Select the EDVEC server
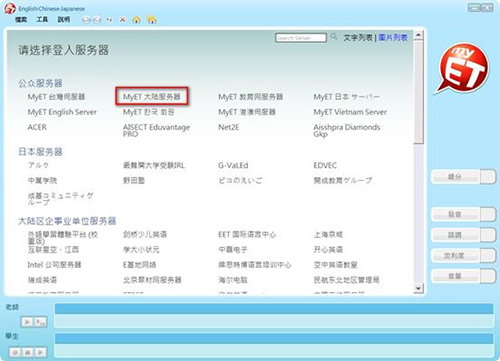Image resolution: width=500 pixels, height=361 pixels. click(325, 165)
